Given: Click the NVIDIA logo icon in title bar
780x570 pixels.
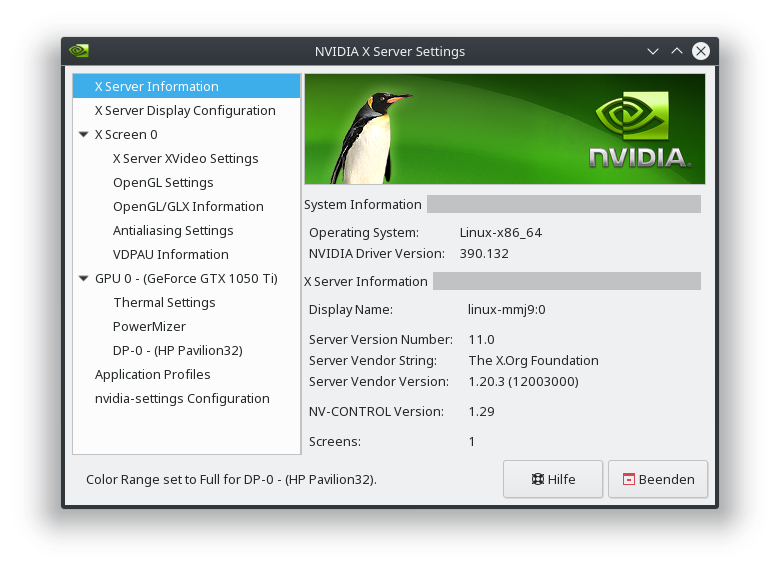Looking at the screenshot, I should pyautogui.click(x=79, y=51).
